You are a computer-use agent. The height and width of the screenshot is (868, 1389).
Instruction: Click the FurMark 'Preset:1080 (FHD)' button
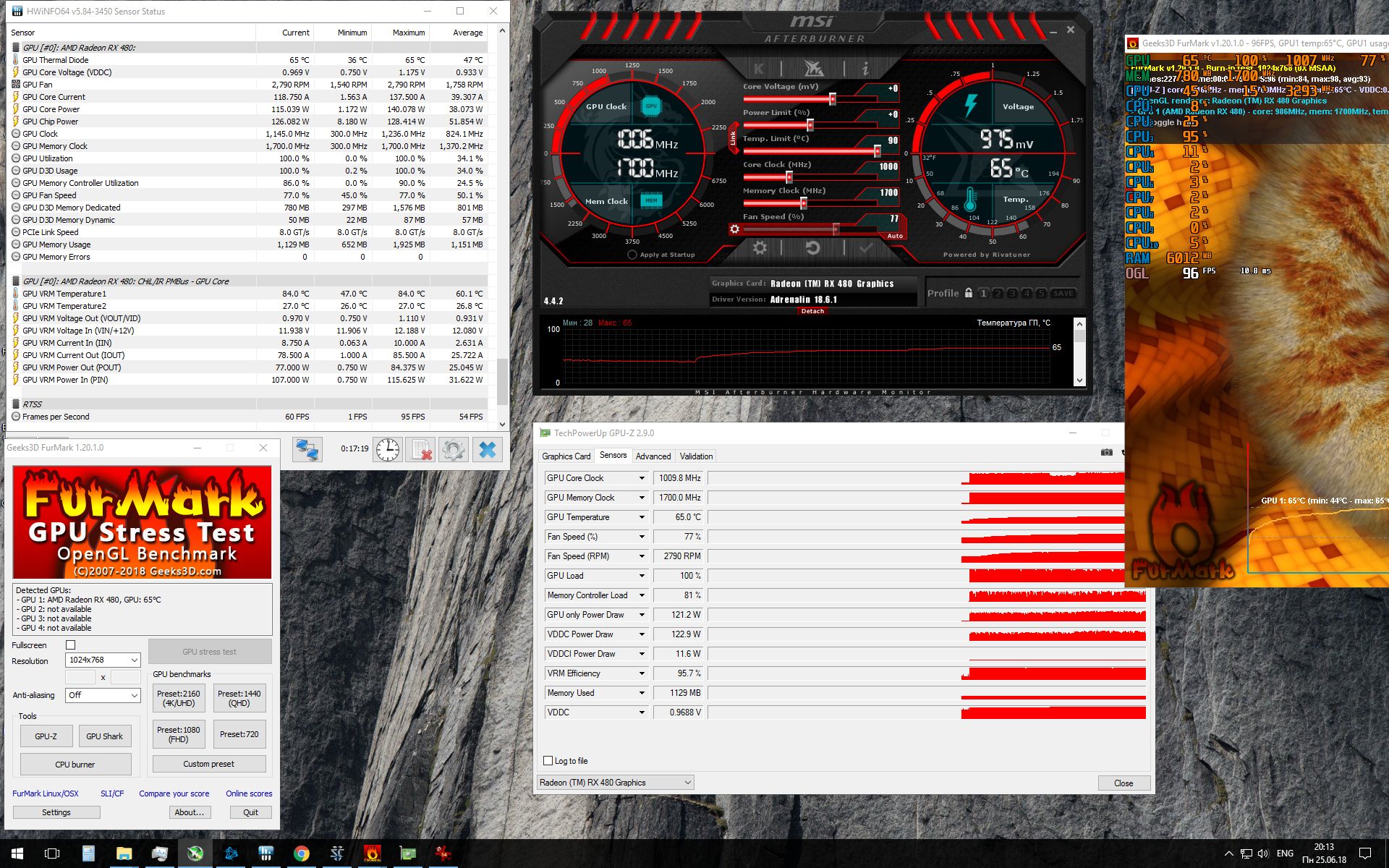coord(178,734)
